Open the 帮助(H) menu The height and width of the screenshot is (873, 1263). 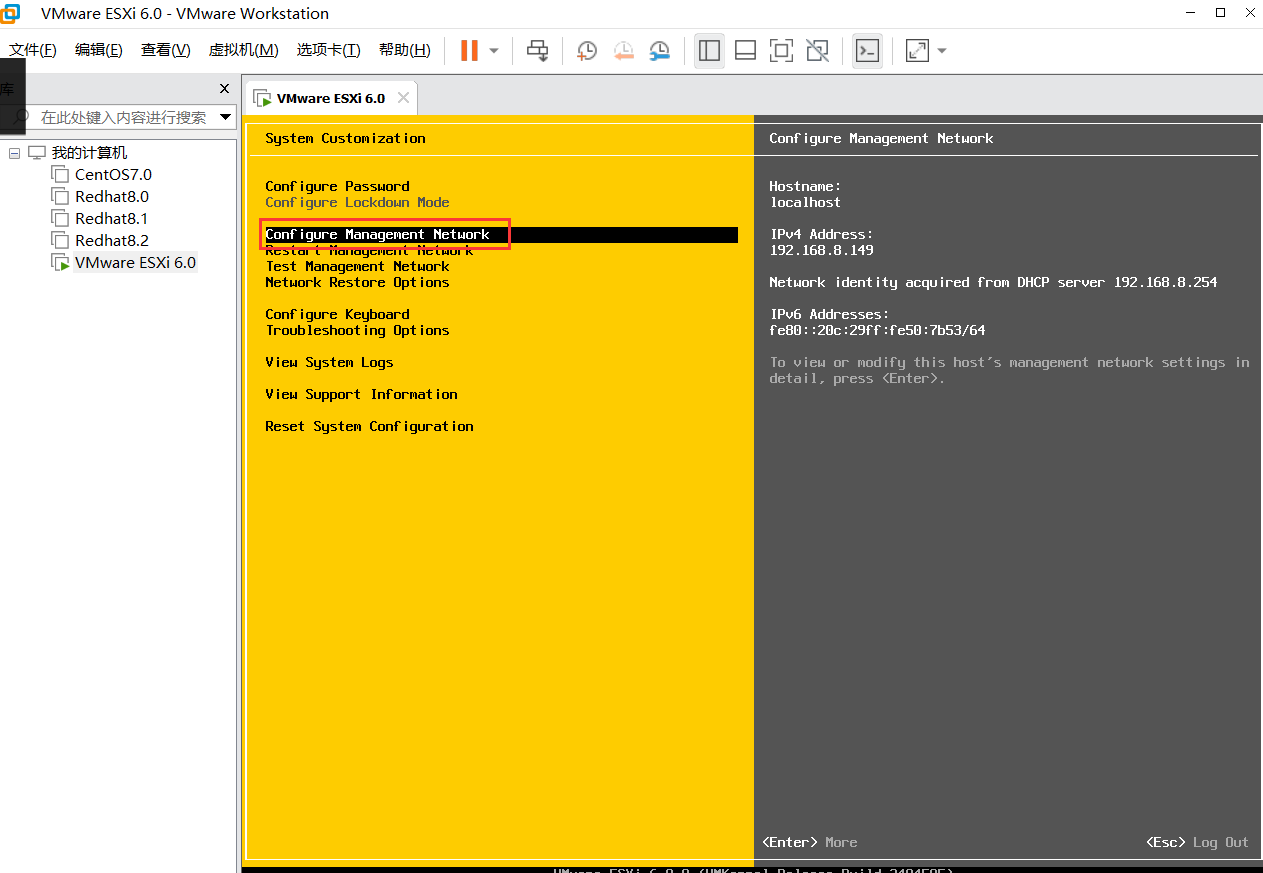(x=405, y=50)
